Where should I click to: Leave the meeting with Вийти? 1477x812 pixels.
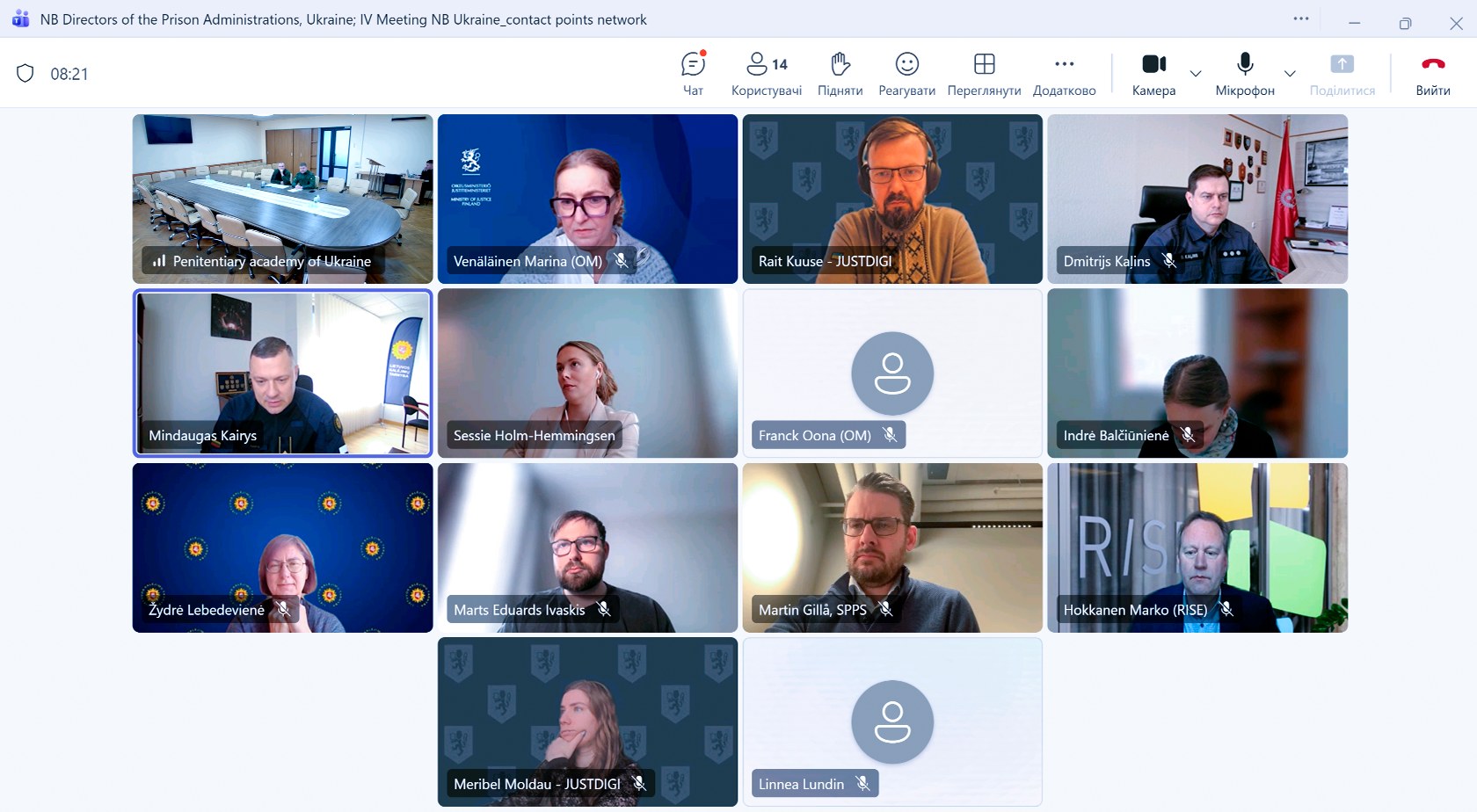(x=1432, y=73)
